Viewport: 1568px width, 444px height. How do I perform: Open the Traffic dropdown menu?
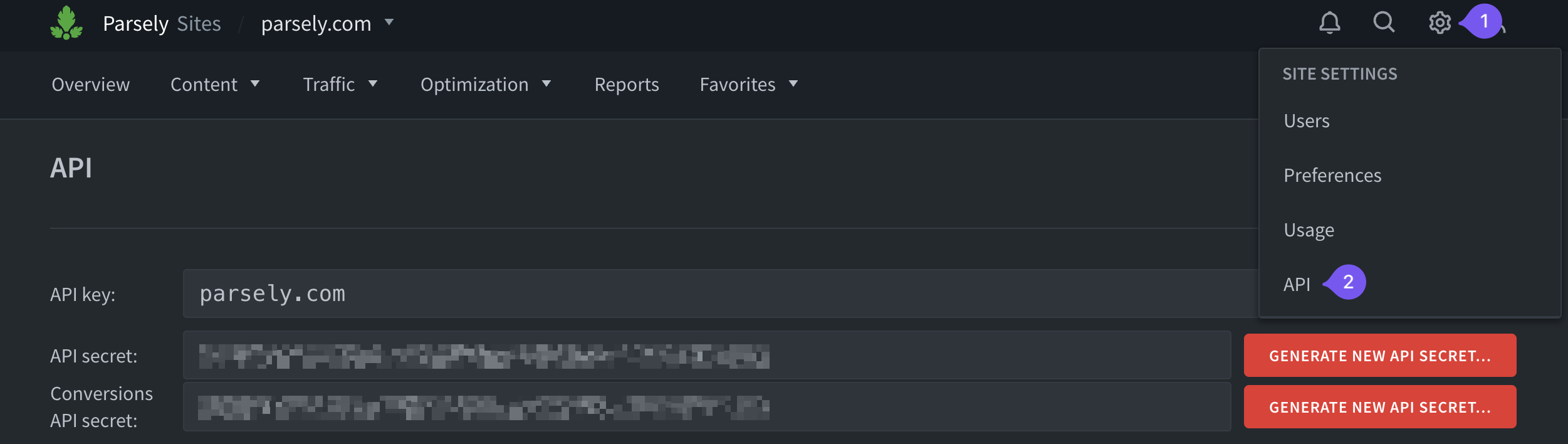point(340,85)
